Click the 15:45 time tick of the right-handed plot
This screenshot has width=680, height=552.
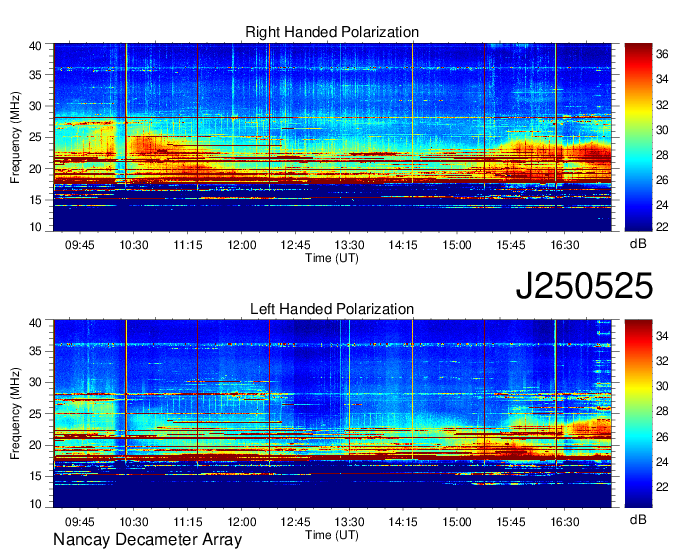point(510,245)
